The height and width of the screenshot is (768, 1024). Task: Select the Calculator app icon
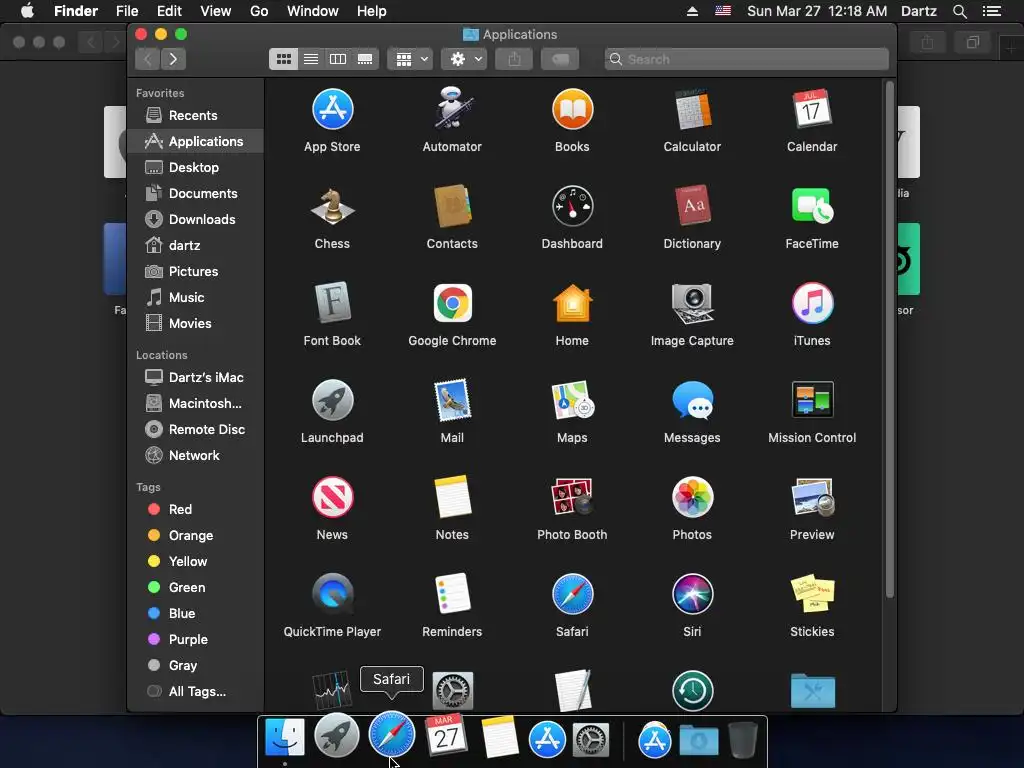coord(692,109)
